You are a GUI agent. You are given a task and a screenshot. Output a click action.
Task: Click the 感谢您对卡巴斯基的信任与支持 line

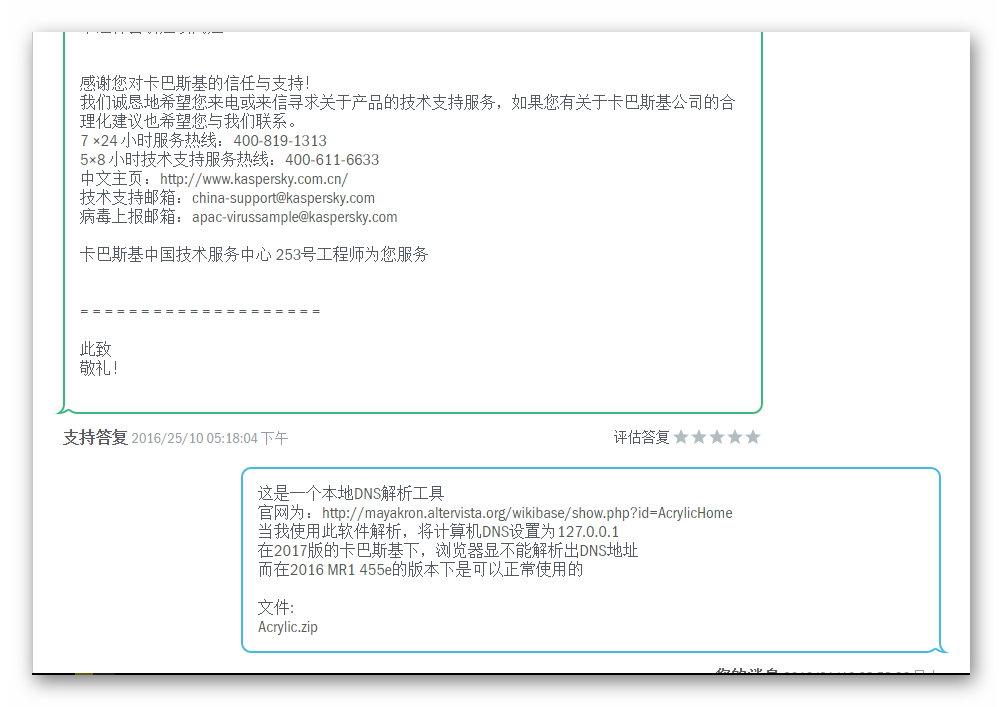pyautogui.click(x=194, y=83)
